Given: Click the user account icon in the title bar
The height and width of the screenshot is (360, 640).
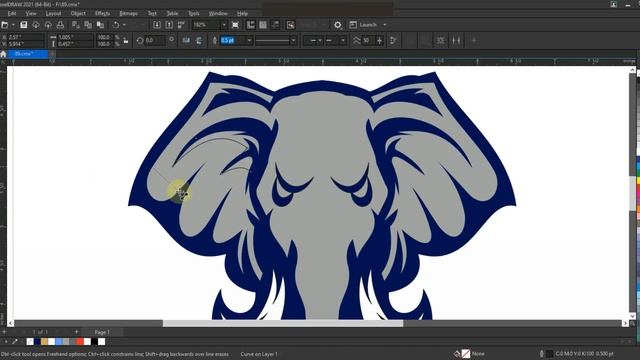Looking at the screenshot, I should tap(613, 4).
